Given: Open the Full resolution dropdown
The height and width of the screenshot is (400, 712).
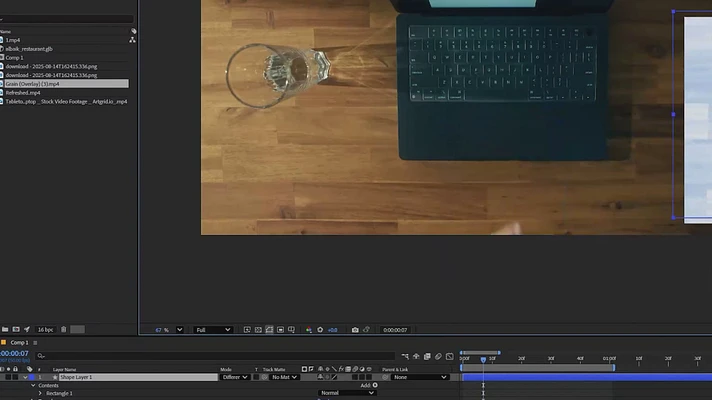Looking at the screenshot, I should pos(213,330).
